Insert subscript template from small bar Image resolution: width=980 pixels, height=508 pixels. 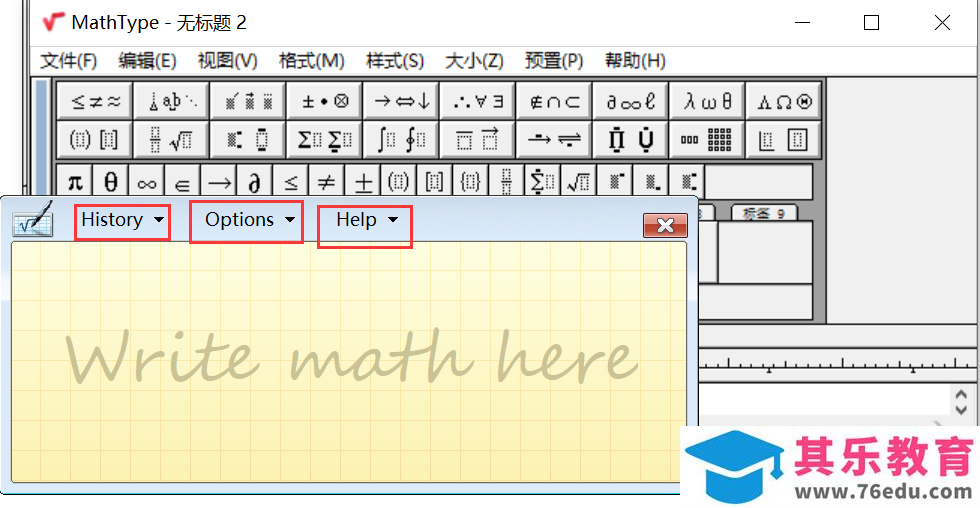[x=650, y=182]
